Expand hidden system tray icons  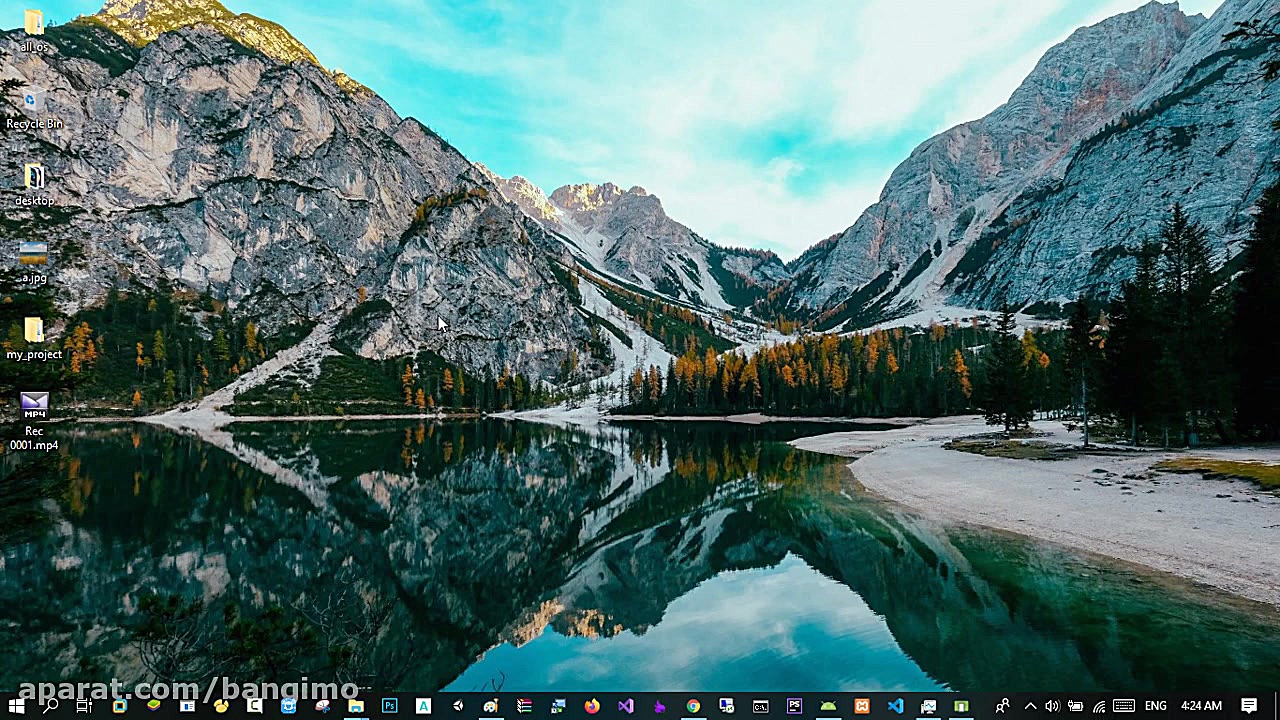(x=1029, y=707)
